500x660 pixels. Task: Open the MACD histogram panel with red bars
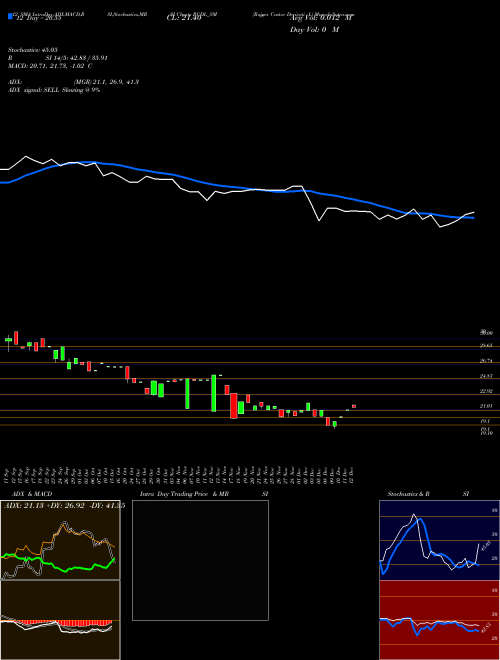click(60, 620)
